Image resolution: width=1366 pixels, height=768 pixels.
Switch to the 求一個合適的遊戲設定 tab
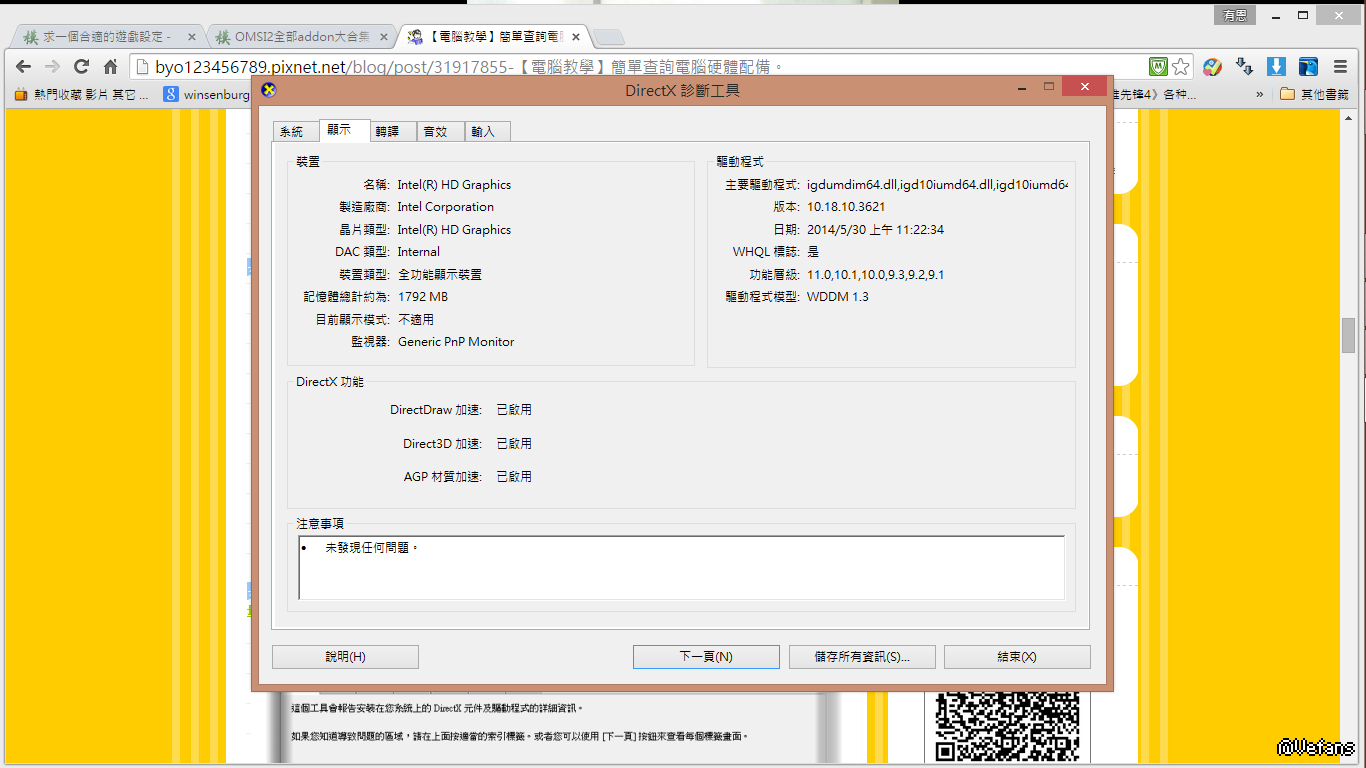pyautogui.click(x=110, y=37)
